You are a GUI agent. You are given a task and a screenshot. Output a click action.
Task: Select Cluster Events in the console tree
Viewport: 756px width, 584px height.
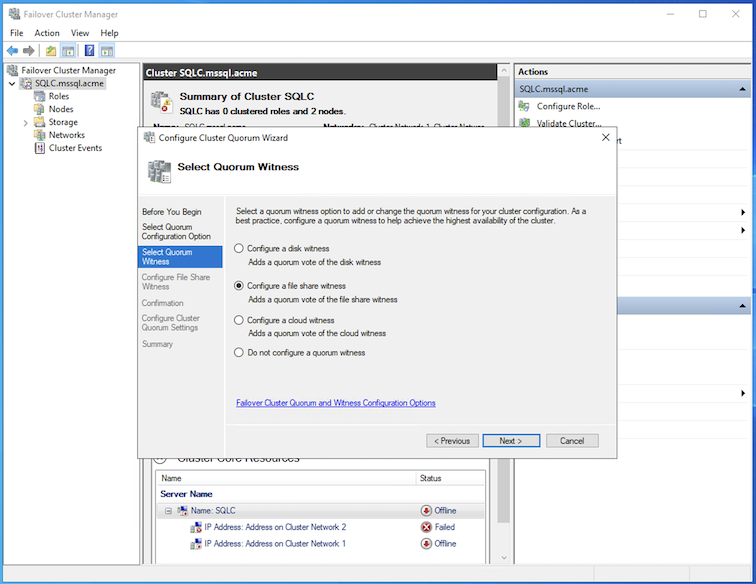point(75,148)
